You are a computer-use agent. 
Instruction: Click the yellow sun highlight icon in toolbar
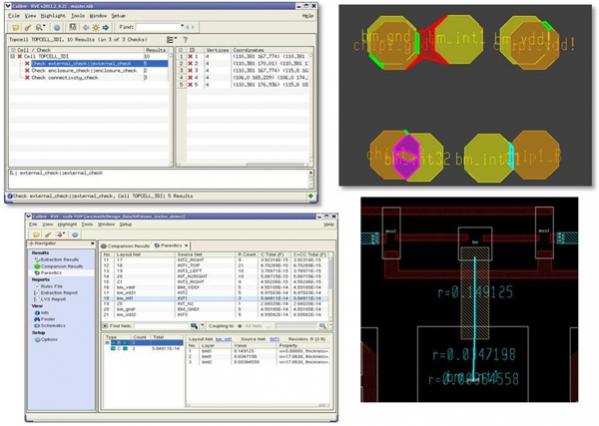coord(96,28)
